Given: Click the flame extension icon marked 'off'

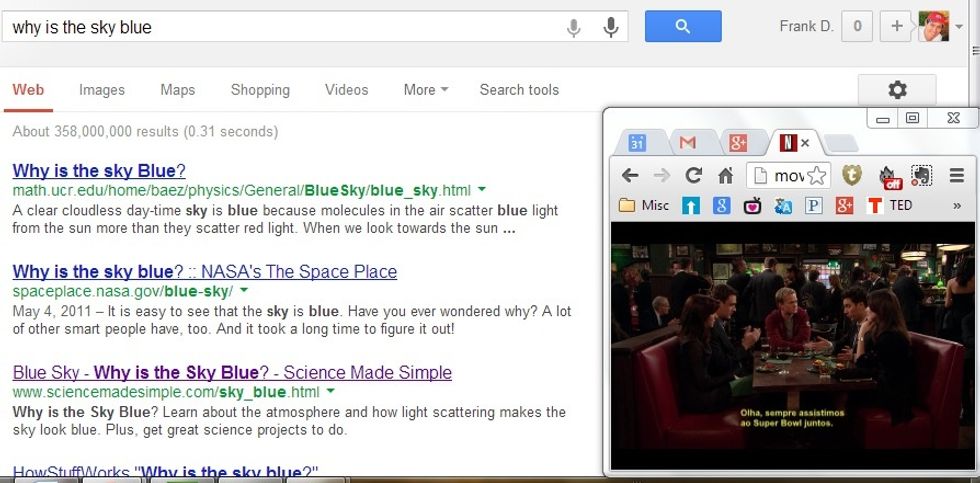Looking at the screenshot, I should pos(889,176).
